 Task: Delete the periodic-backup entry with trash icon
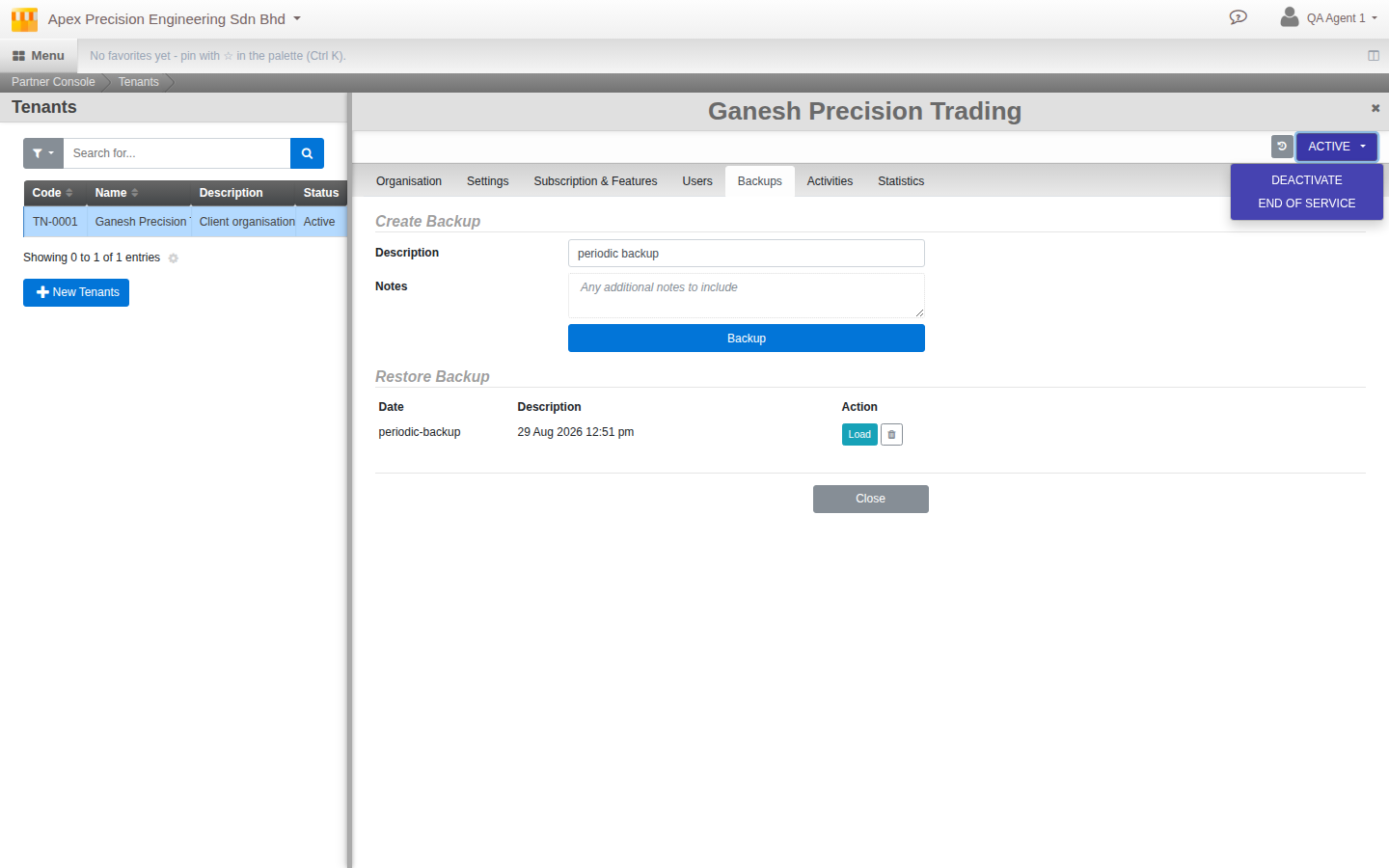click(891, 435)
